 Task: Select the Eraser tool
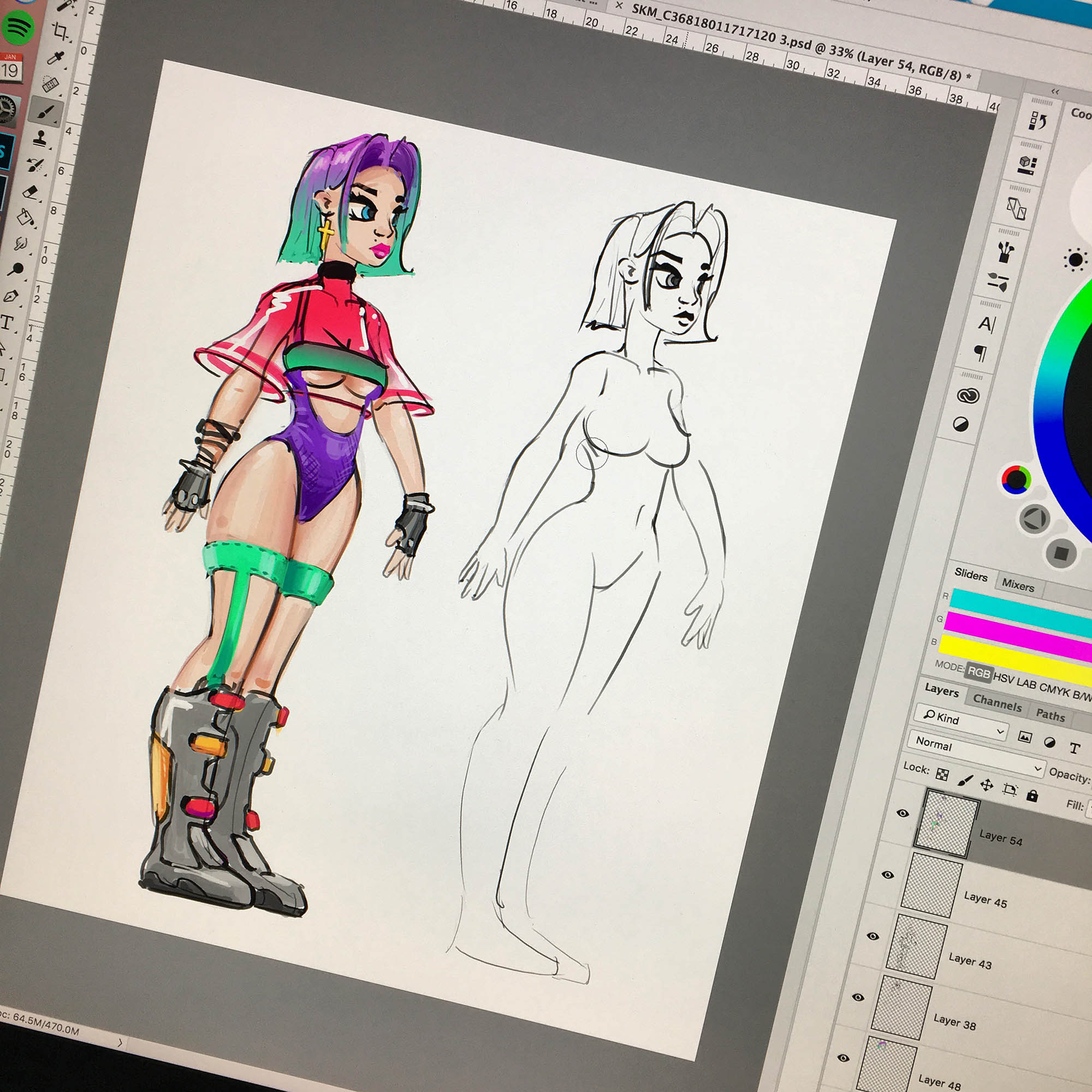[x=31, y=192]
